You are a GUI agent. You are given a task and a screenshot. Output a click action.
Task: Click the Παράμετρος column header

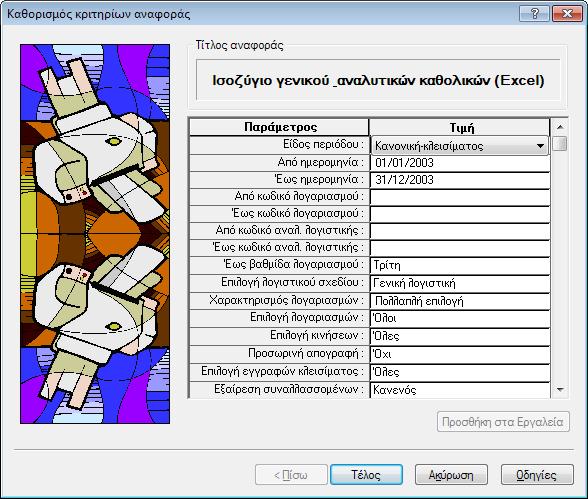(279, 127)
